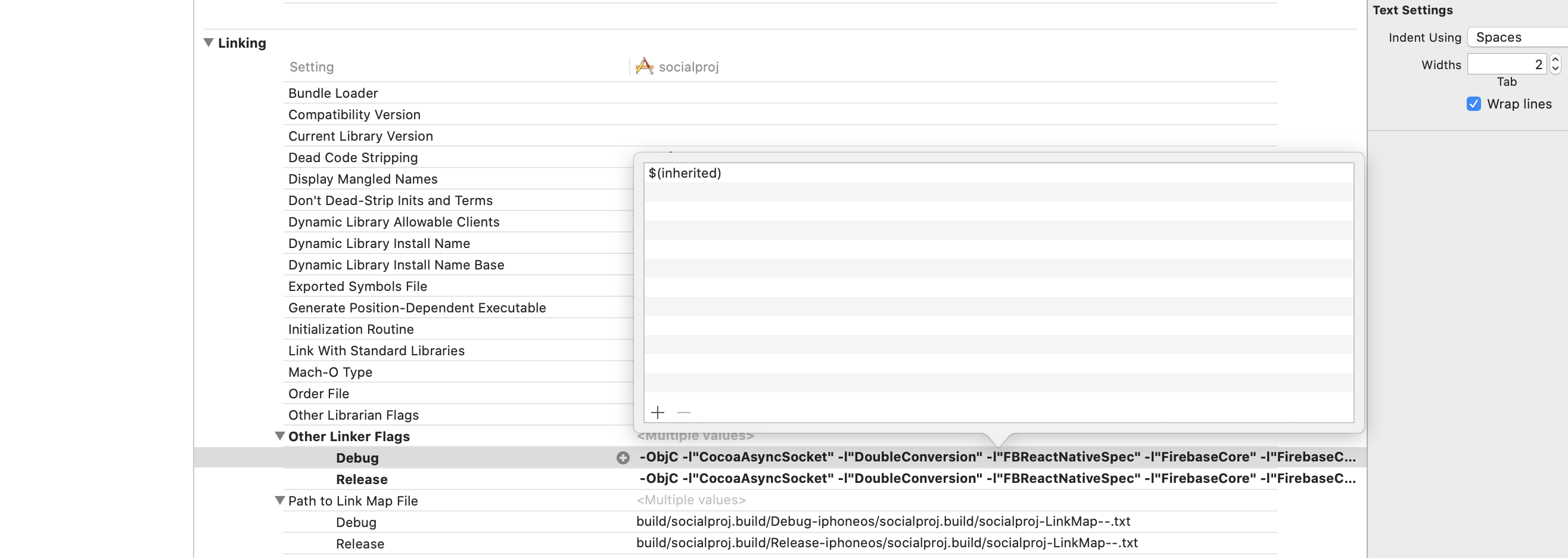Screen dimensions: 1568x558
Task: Select the Debug LinkMap path row
Action: [x=356, y=522]
